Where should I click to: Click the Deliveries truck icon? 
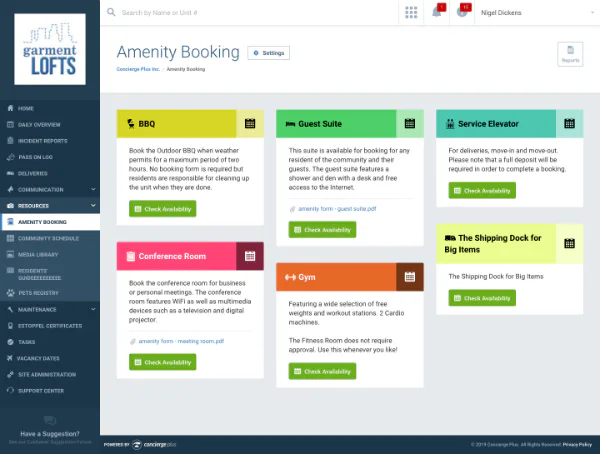click(x=10, y=173)
